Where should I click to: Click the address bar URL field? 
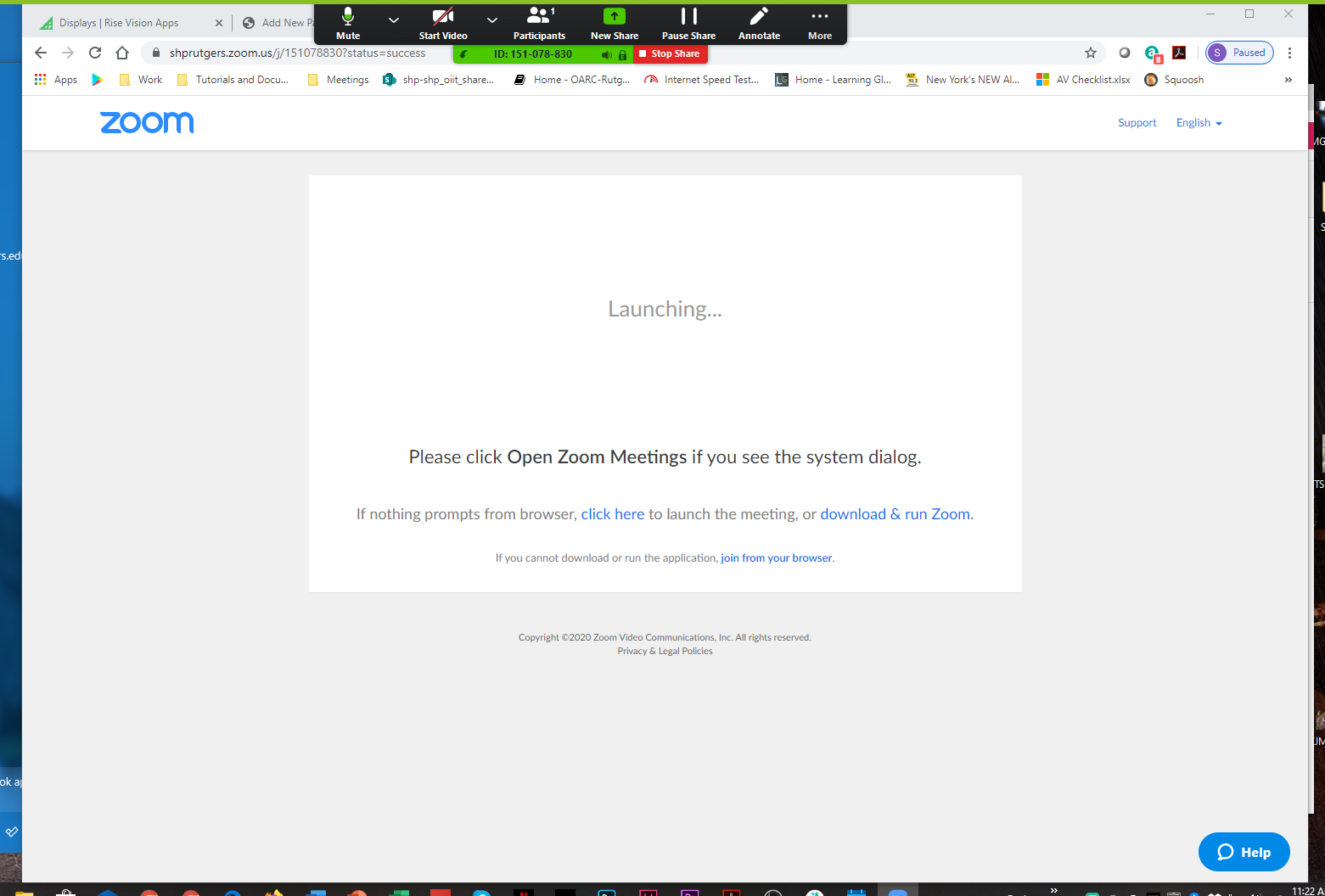coord(297,53)
